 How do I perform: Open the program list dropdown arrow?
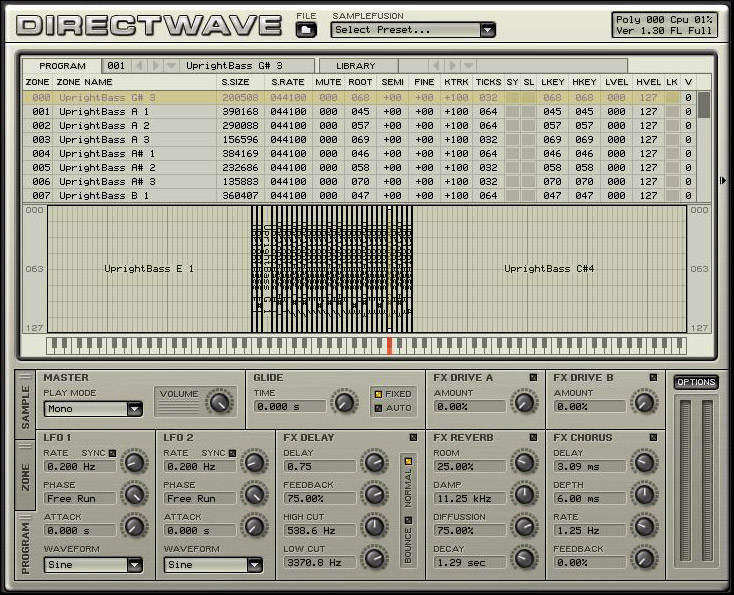point(171,66)
